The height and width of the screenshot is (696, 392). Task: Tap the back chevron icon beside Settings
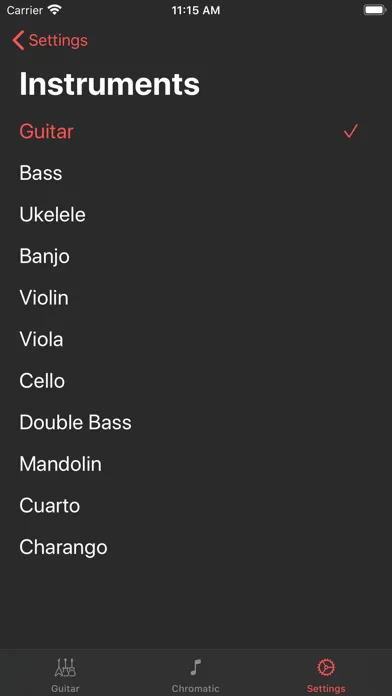pos(18,40)
